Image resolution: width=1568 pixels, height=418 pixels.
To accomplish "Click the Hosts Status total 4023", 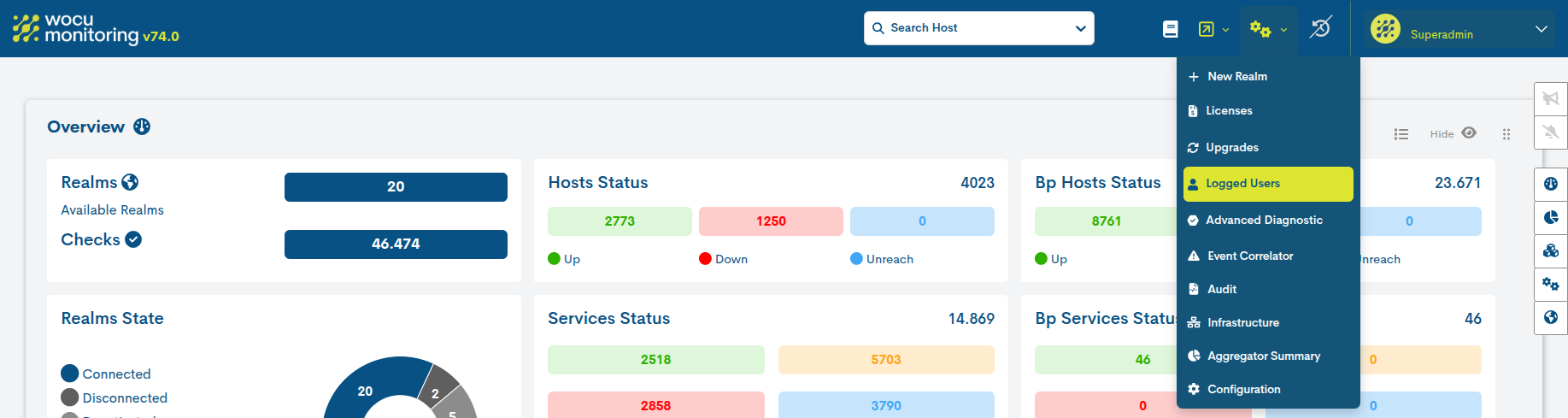I will [x=978, y=183].
